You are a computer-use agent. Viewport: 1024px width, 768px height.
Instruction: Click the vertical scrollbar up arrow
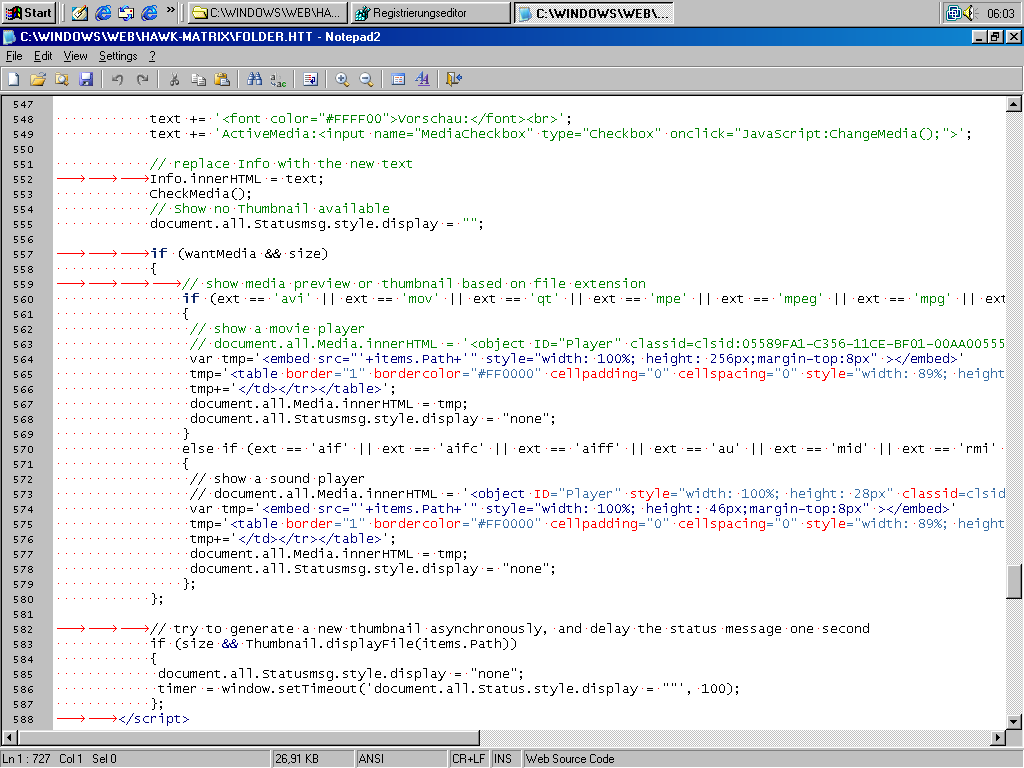pos(1014,104)
